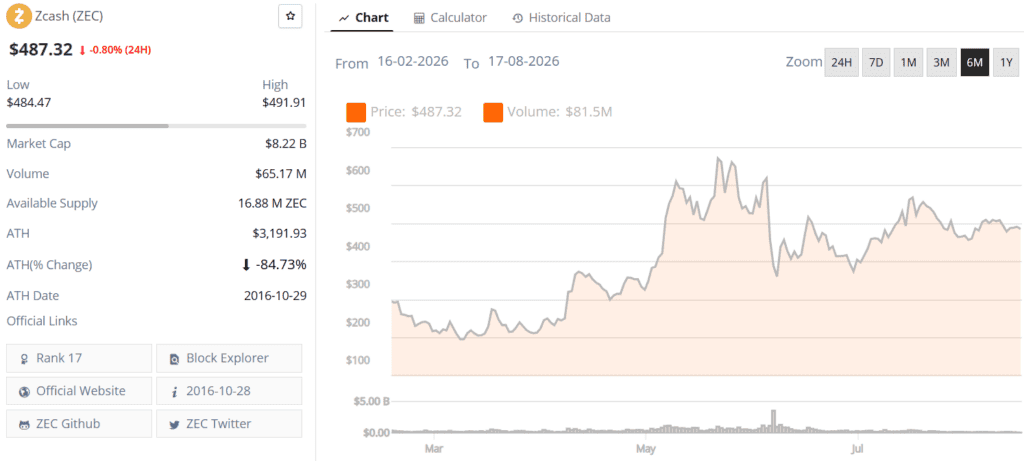The width and height of the screenshot is (1024, 461).
Task: Click the May label on time axis
Action: (x=646, y=449)
